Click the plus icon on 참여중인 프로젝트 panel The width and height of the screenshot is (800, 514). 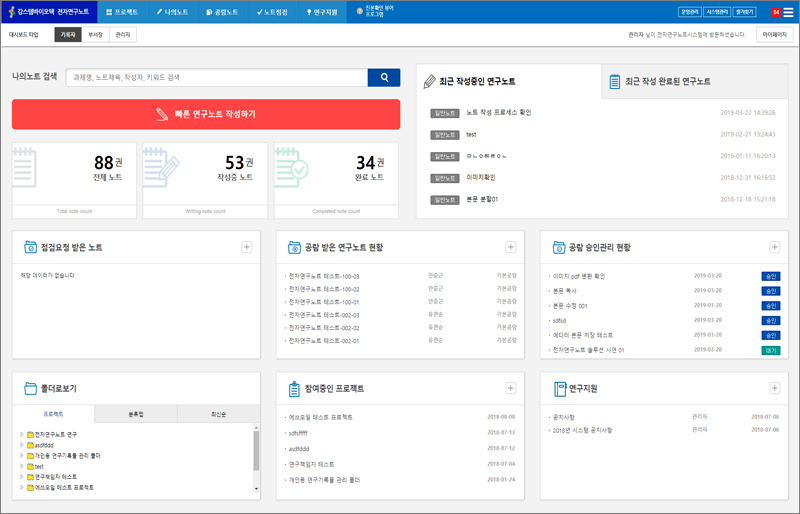510,388
